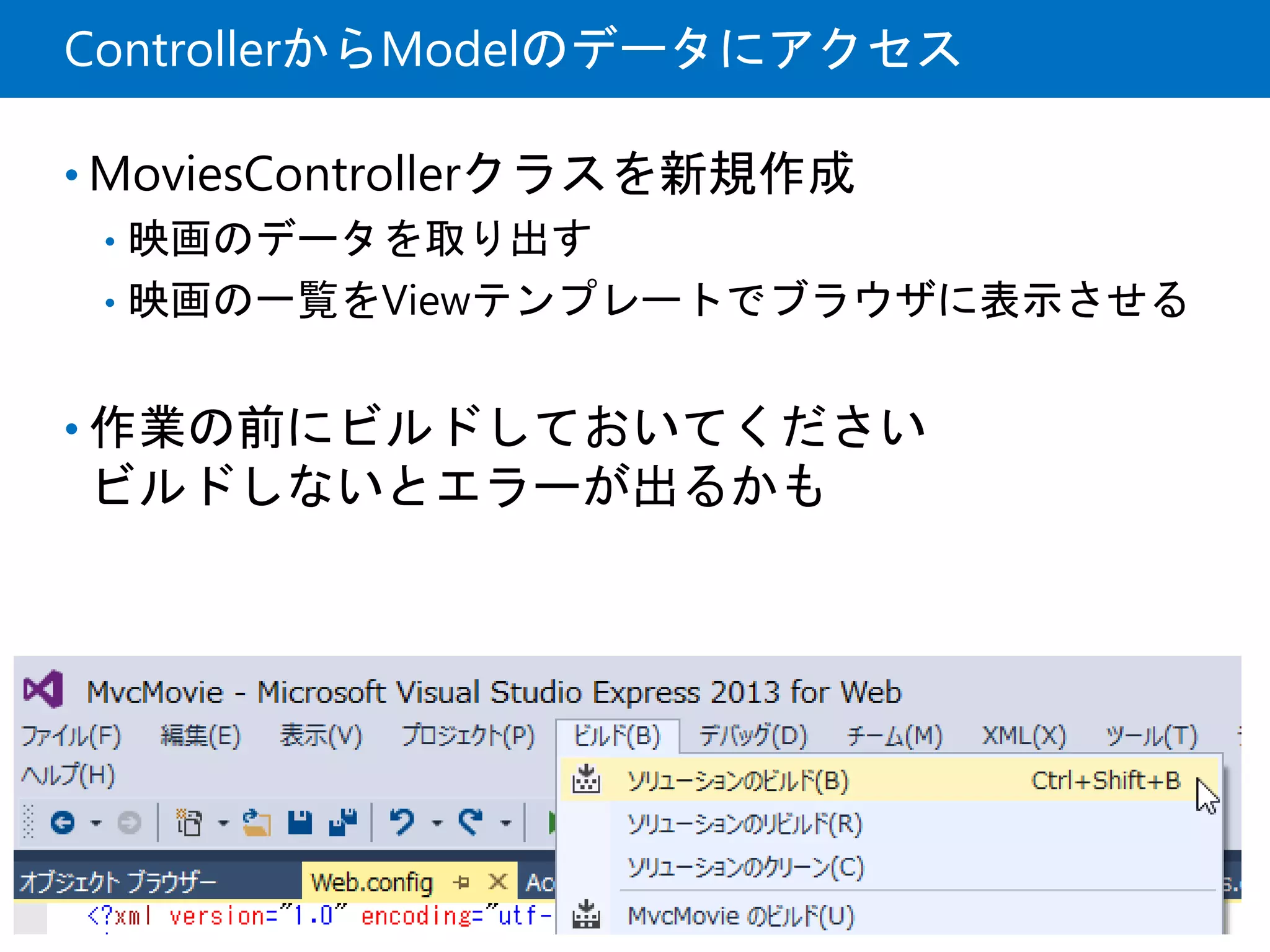1270x952 pixels.
Task: Choose MvcMovie のビルド(U) menu entry
Action: click(x=890, y=915)
